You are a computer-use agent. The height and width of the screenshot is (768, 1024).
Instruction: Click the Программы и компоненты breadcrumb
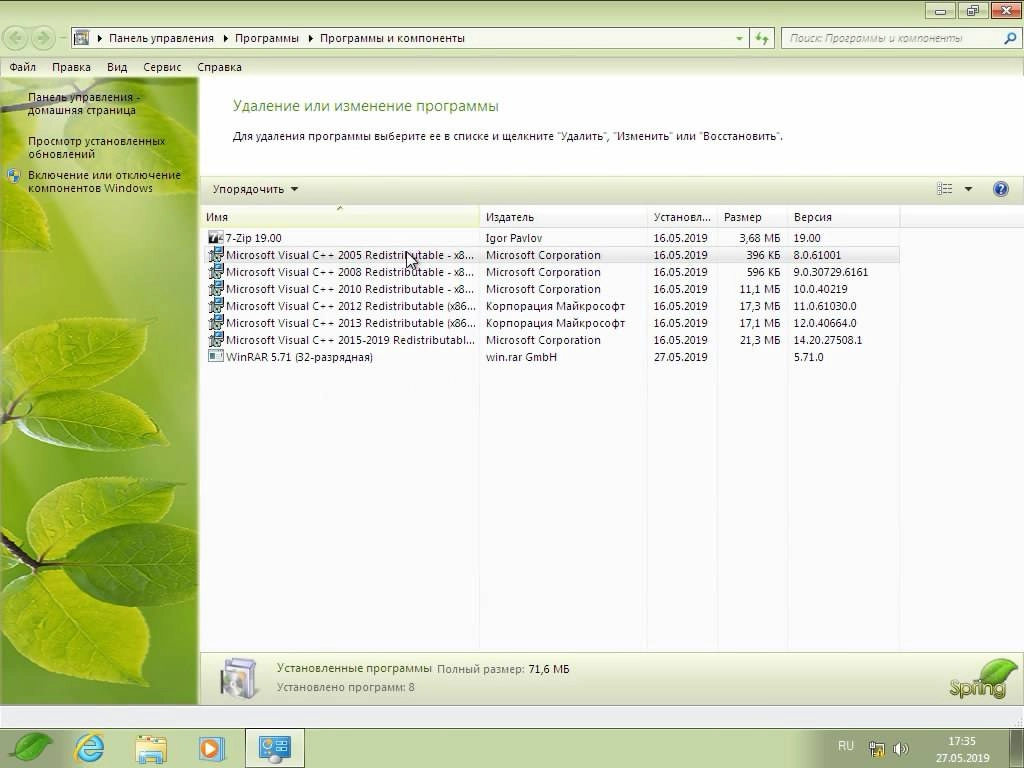click(392, 39)
